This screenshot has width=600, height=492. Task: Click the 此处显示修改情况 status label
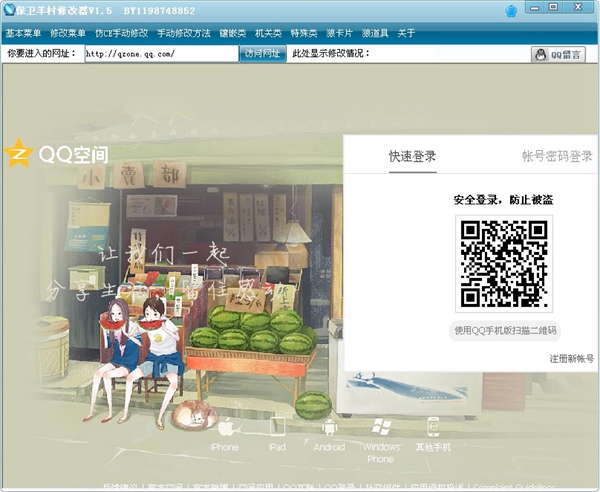click(331, 54)
